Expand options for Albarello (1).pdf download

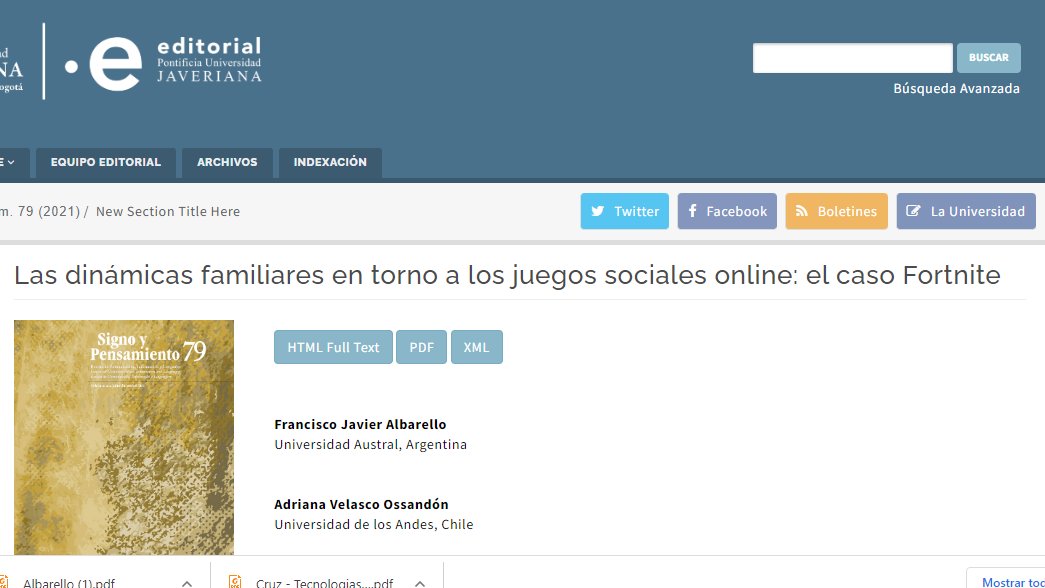(x=187, y=583)
